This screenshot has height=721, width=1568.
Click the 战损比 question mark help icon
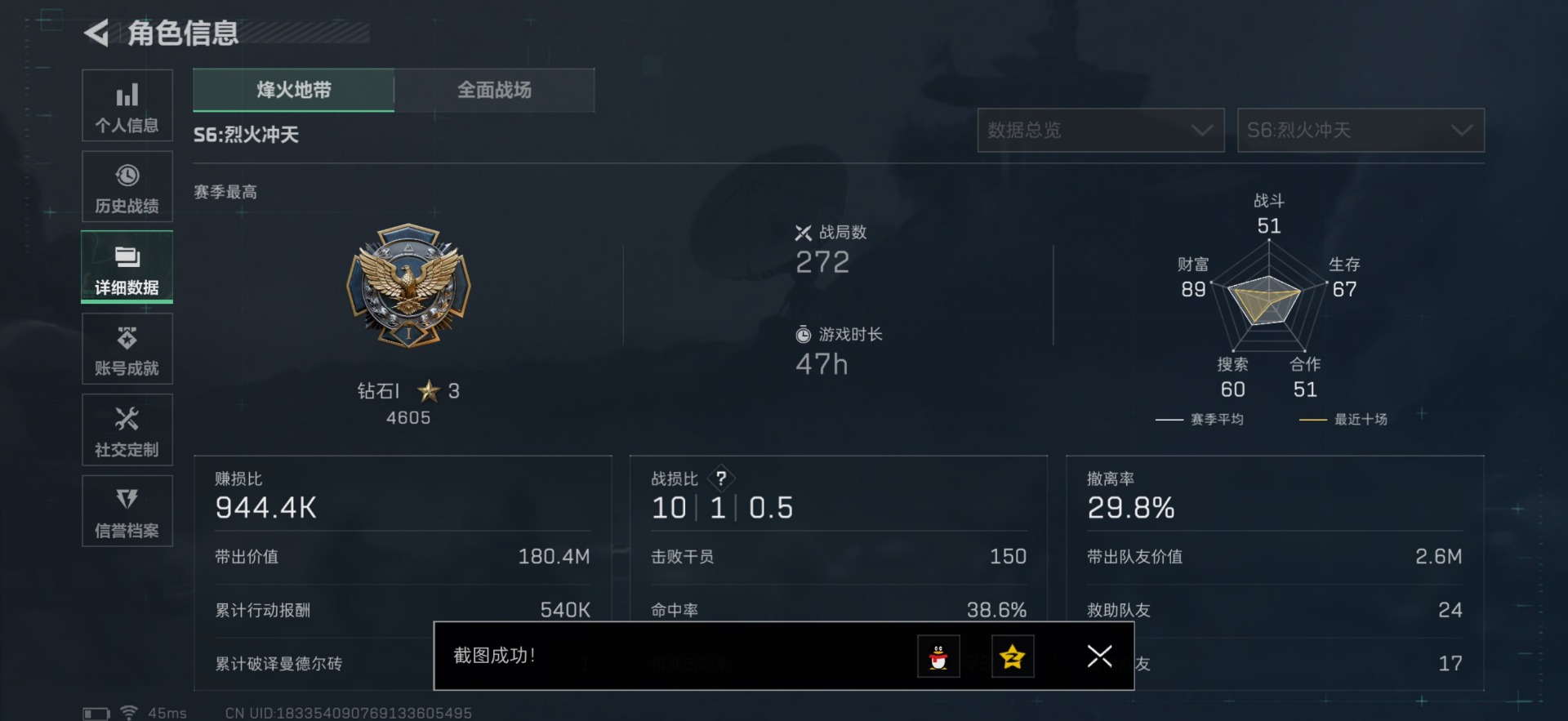tap(721, 478)
